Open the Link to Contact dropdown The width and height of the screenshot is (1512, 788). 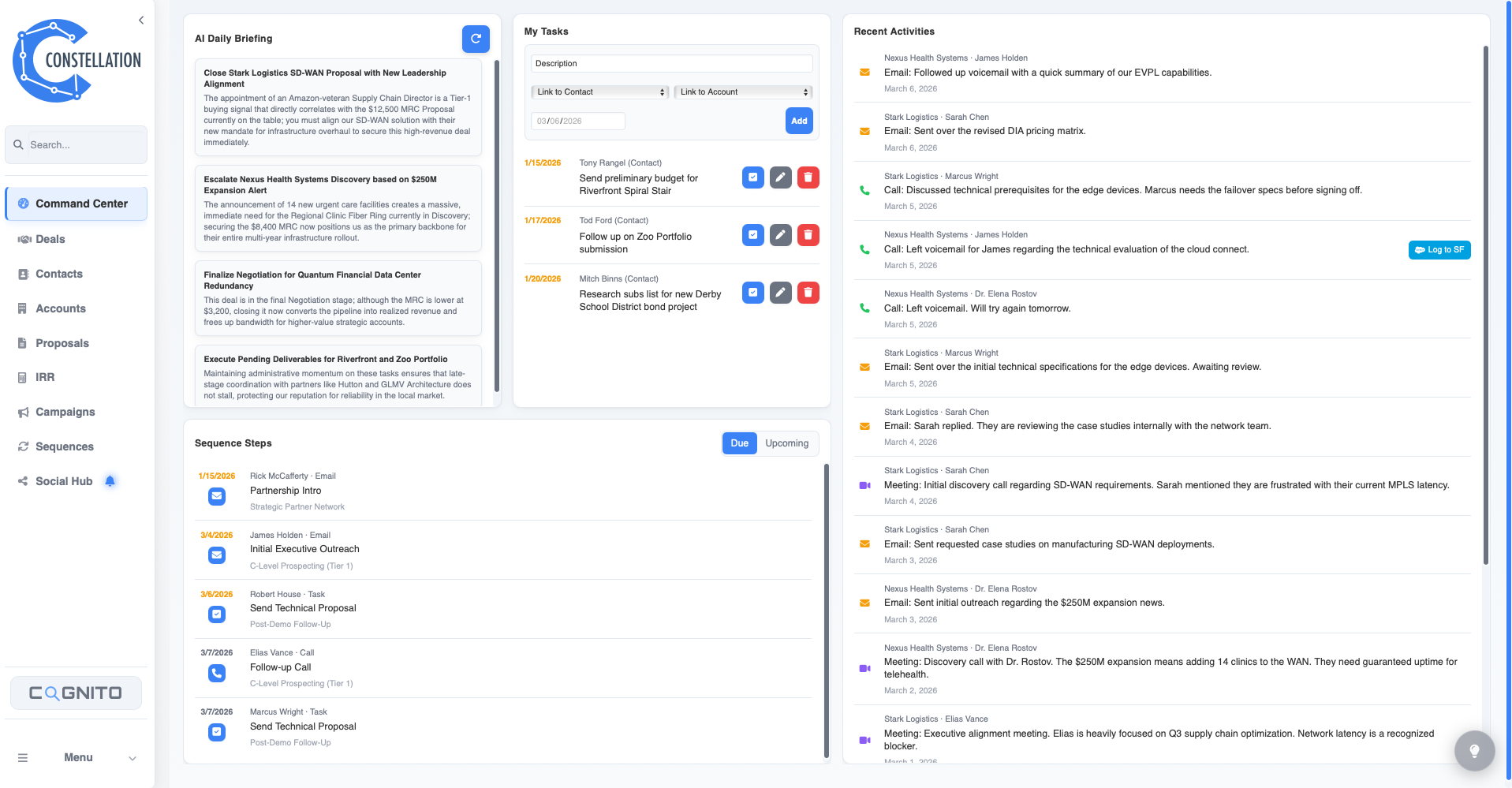pos(599,91)
